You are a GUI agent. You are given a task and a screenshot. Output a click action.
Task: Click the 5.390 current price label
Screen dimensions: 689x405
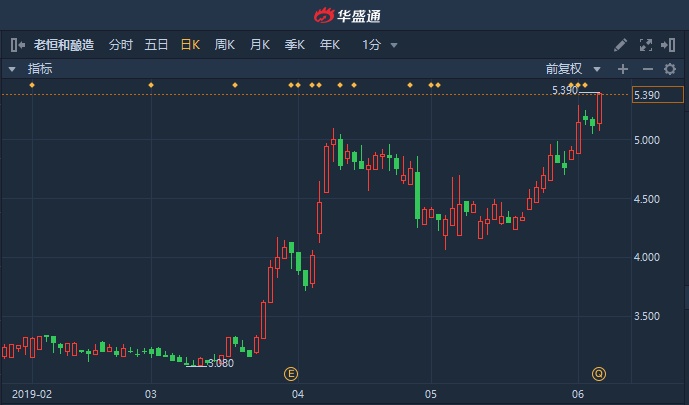click(657, 95)
